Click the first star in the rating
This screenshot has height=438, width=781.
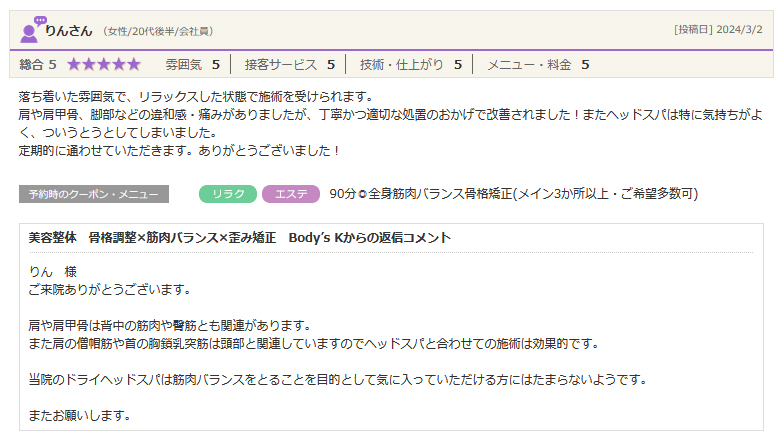(75, 64)
